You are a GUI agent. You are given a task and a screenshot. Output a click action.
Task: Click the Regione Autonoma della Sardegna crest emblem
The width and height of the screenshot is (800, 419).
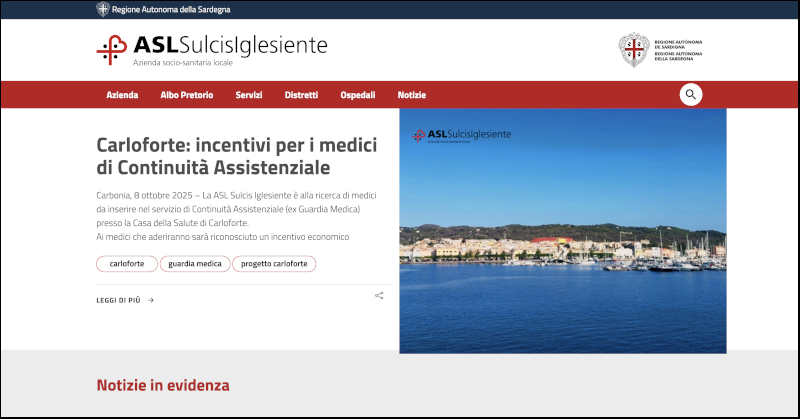point(634,50)
